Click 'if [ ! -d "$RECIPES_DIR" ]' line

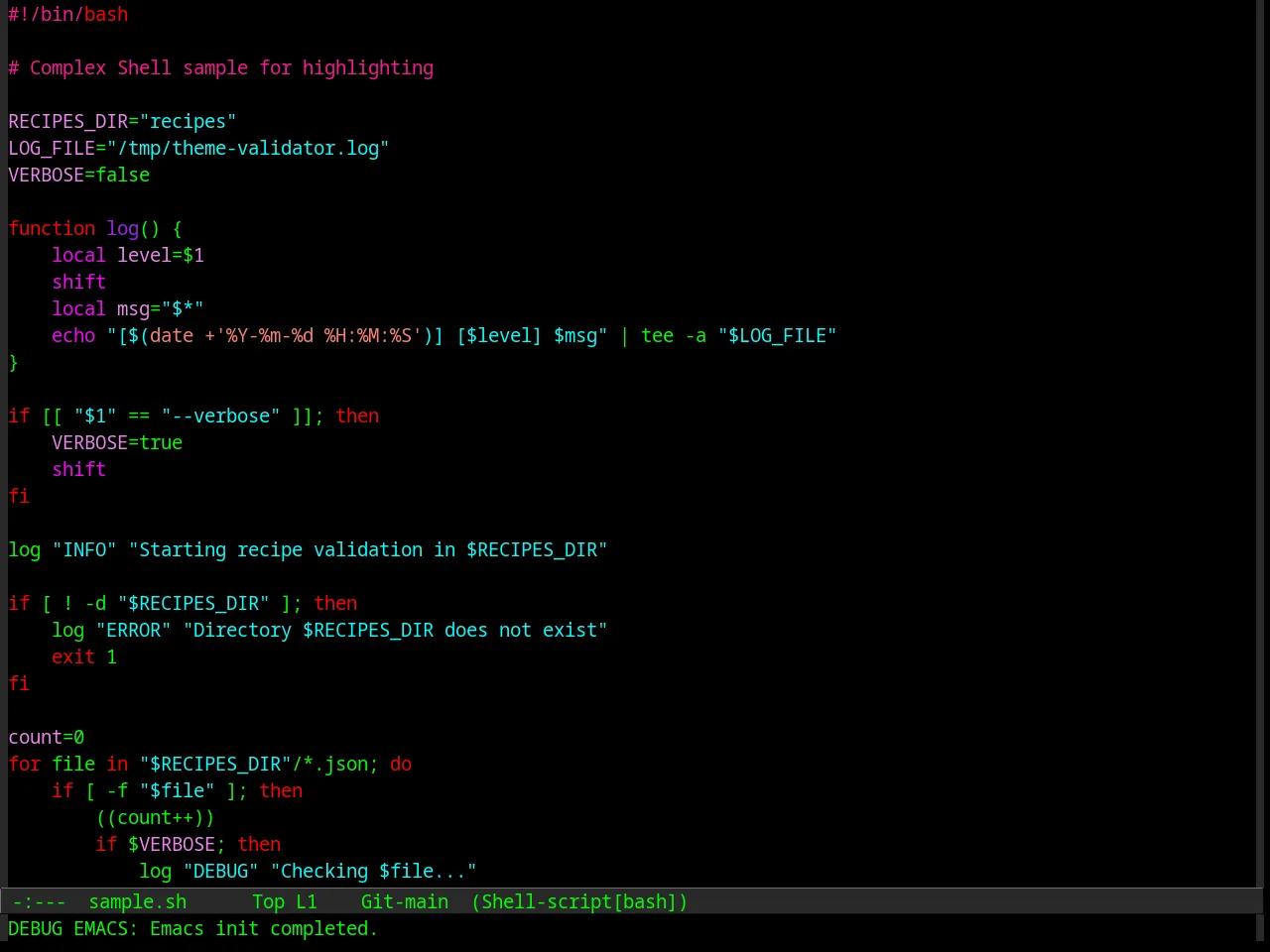(183, 603)
